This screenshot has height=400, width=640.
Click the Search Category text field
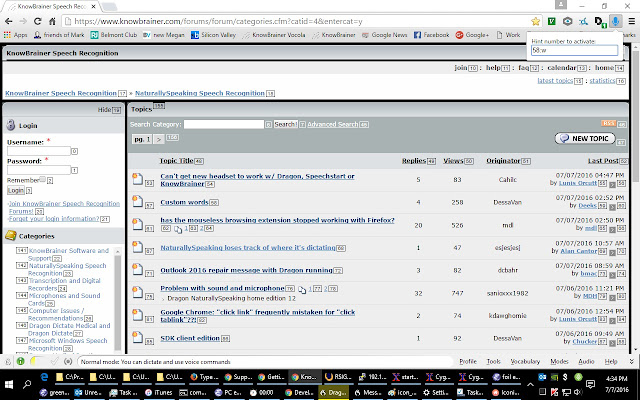point(224,124)
